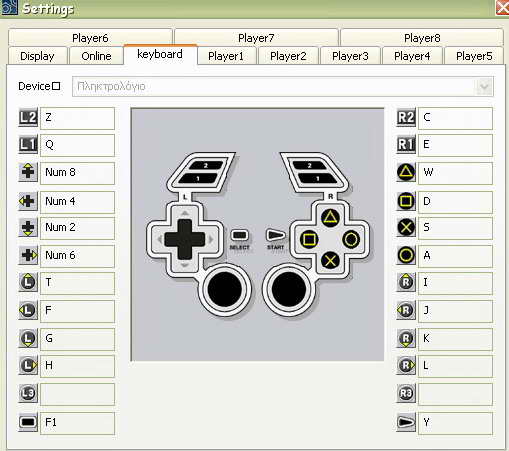The width and height of the screenshot is (509, 451).
Task: Click the key field showing Num 6
Action: [77, 256]
